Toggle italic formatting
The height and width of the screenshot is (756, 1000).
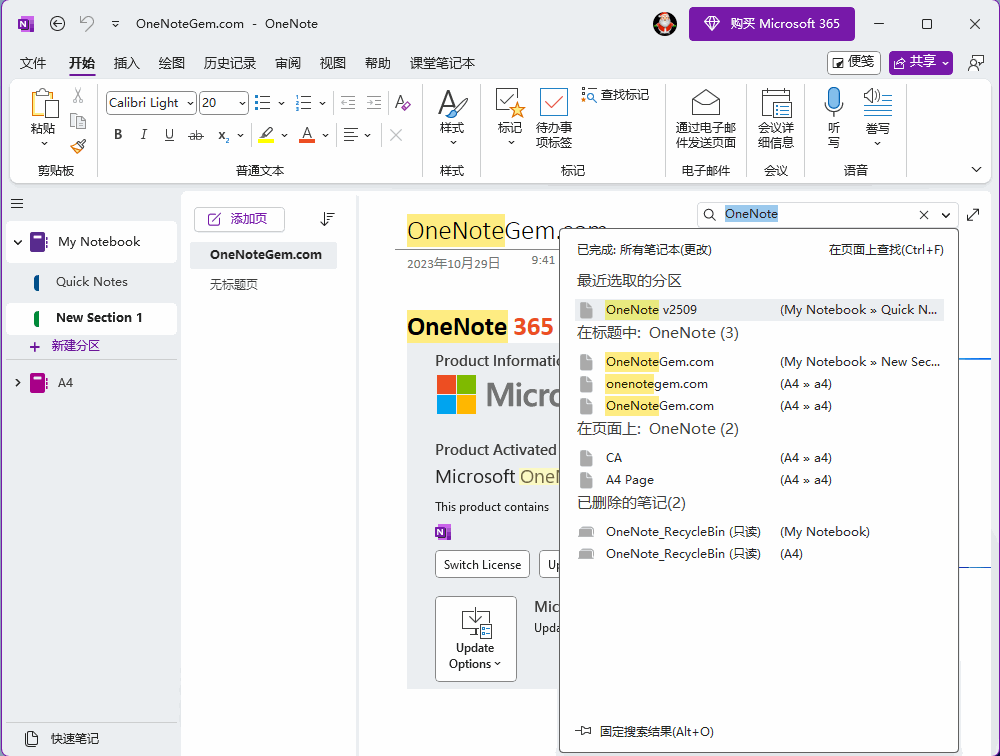(x=144, y=135)
